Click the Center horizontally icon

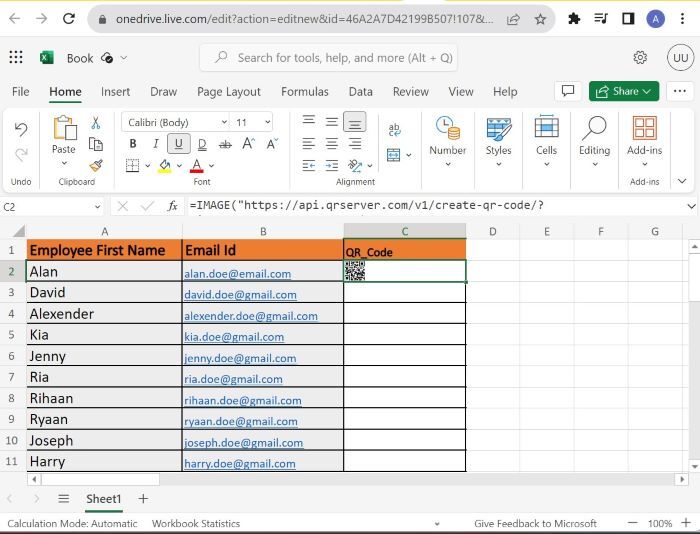[332, 144]
